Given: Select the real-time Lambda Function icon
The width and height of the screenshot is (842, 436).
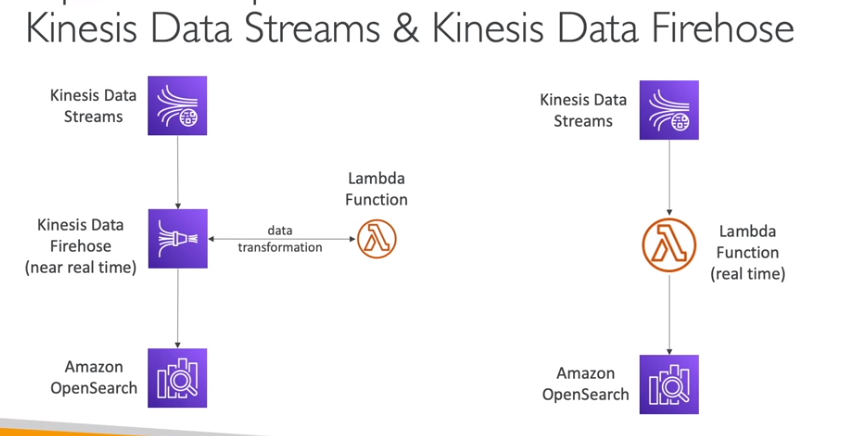Looking at the screenshot, I should [667, 246].
